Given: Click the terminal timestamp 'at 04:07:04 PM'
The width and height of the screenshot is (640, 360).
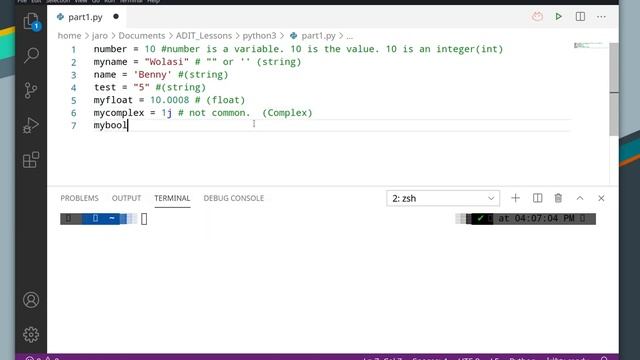Looking at the screenshot, I should [x=536, y=218].
